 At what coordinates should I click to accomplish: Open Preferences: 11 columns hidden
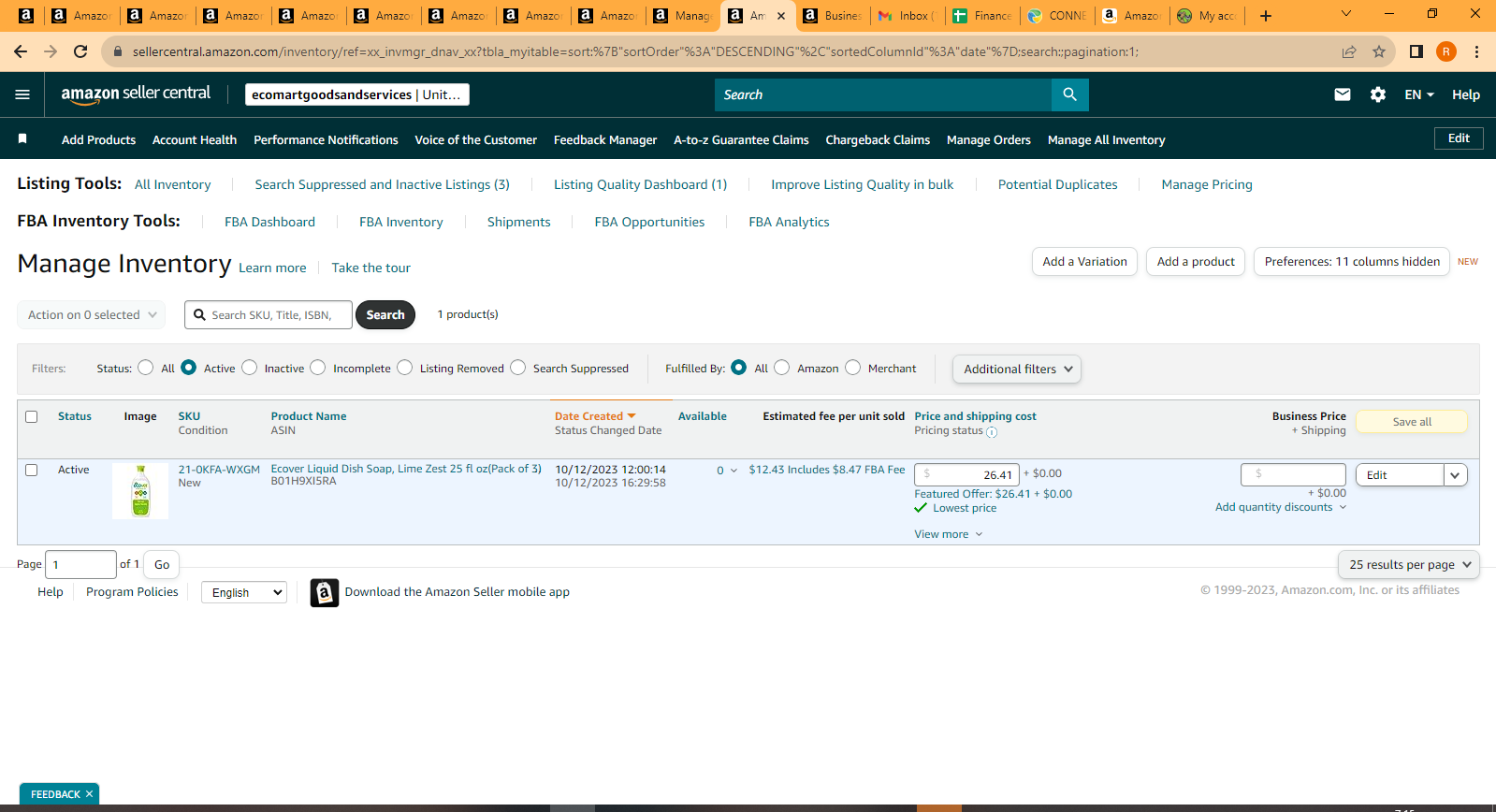(1352, 262)
